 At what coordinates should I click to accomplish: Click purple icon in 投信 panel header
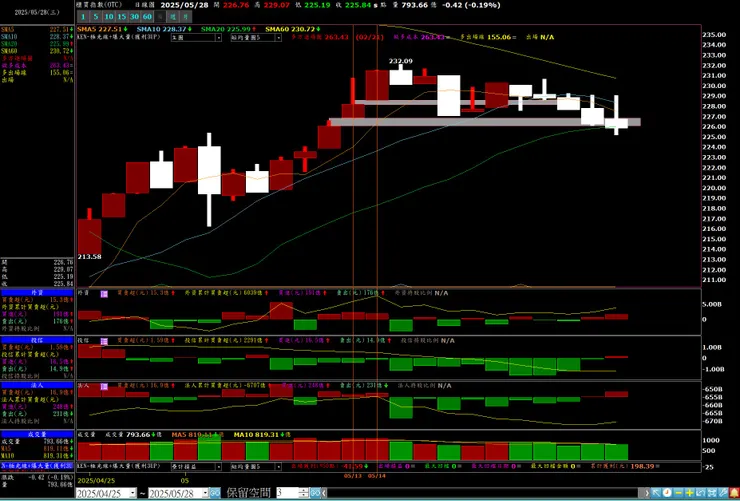[x=104, y=341]
